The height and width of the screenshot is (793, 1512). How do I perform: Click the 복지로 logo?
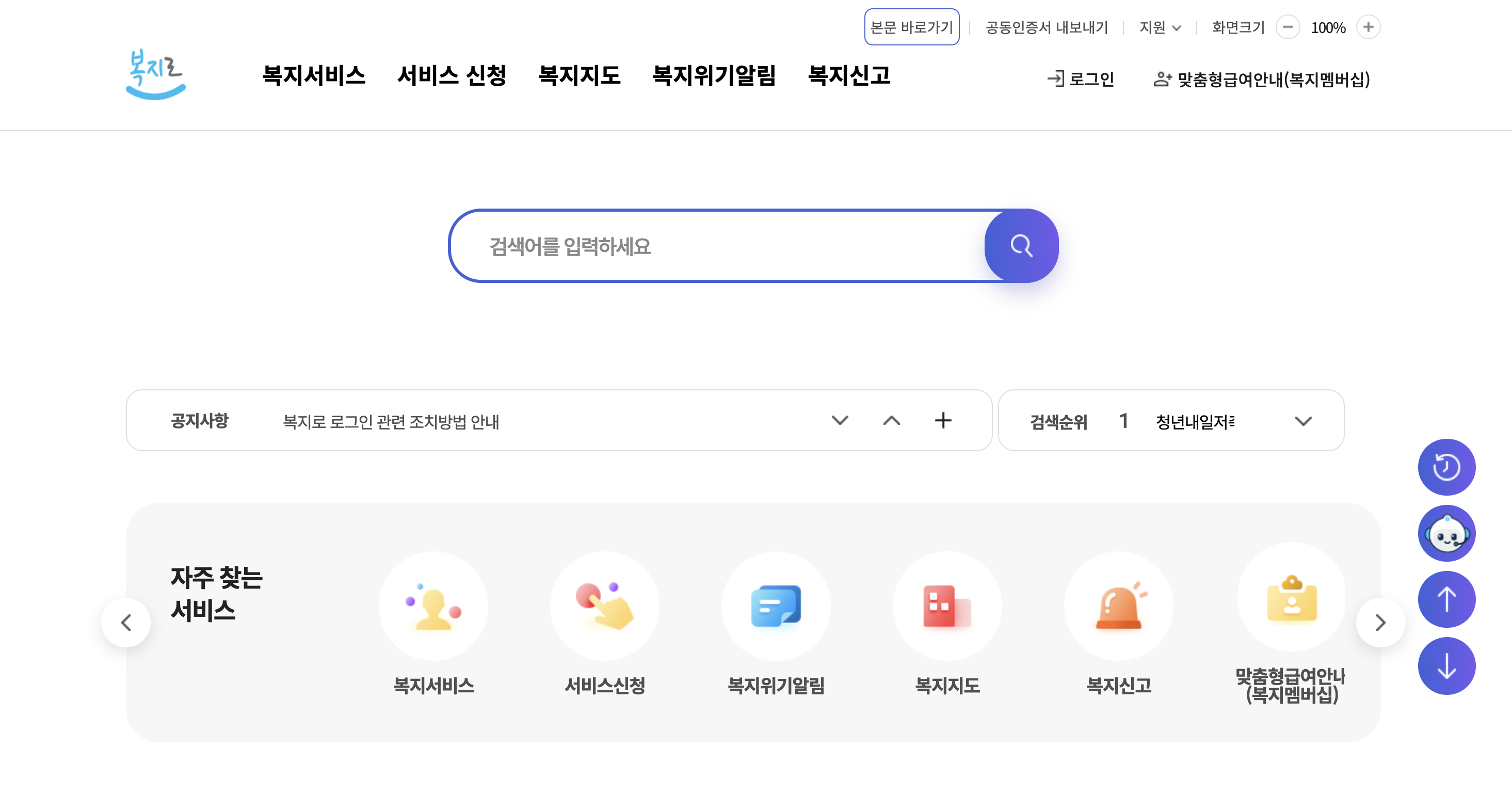[155, 74]
